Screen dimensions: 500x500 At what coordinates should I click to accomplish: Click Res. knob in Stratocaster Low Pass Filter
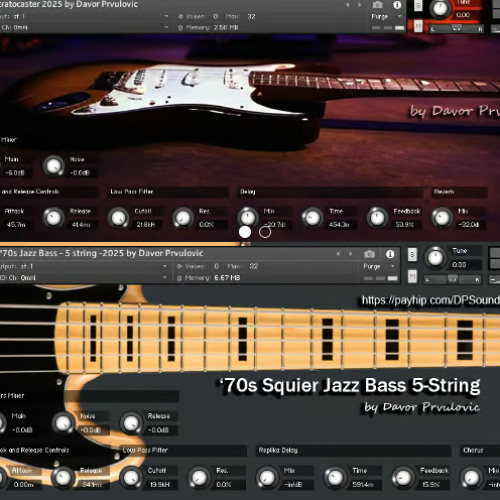pos(183,218)
